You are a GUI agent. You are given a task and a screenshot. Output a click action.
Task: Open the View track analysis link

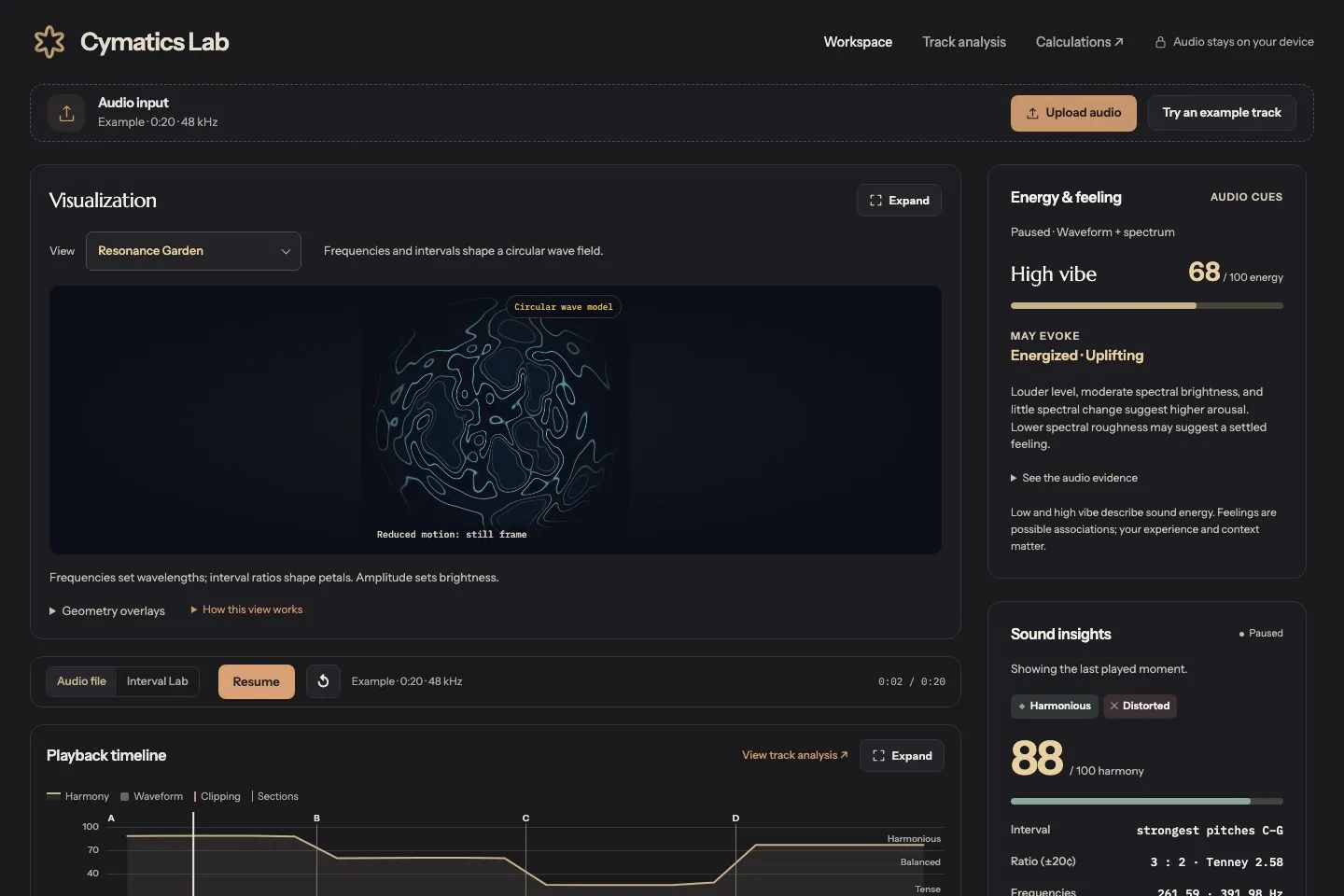pos(794,755)
